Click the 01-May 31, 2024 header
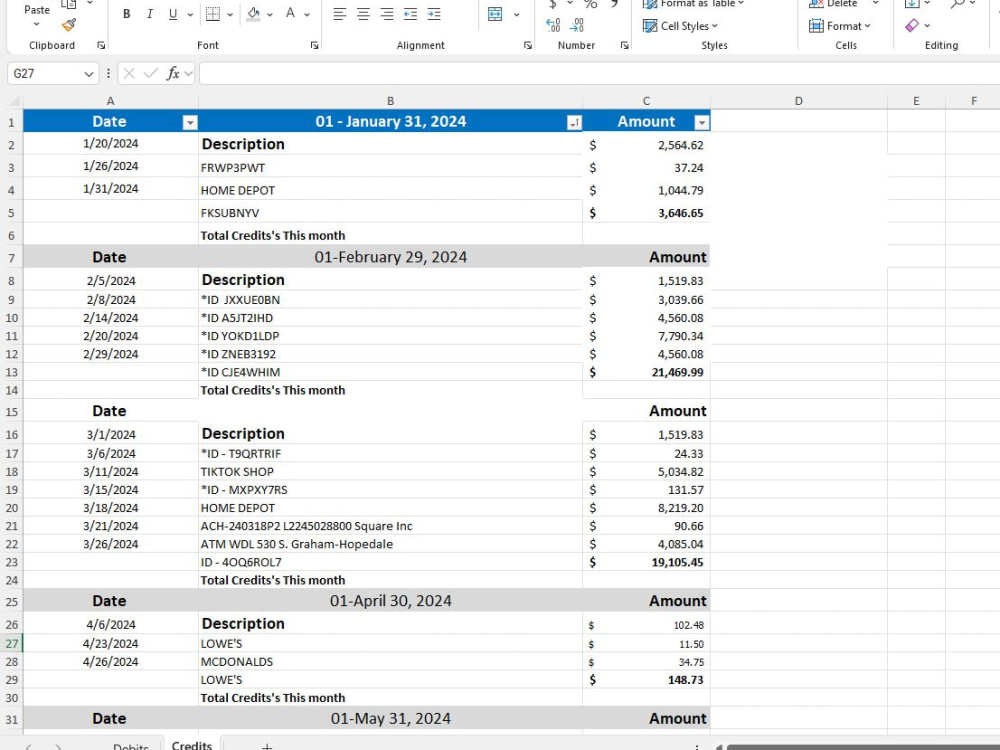The width and height of the screenshot is (1000, 750). (390, 719)
